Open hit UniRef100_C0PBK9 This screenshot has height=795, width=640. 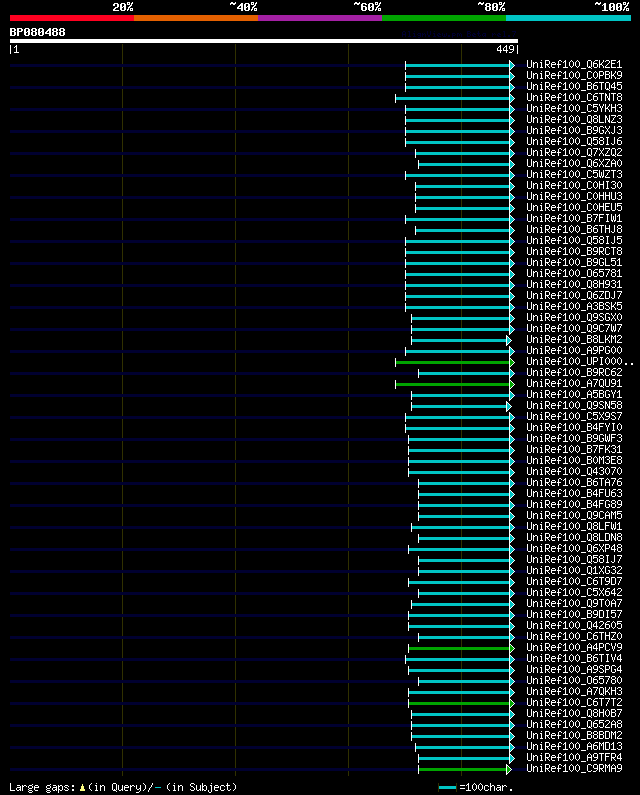(x=574, y=76)
